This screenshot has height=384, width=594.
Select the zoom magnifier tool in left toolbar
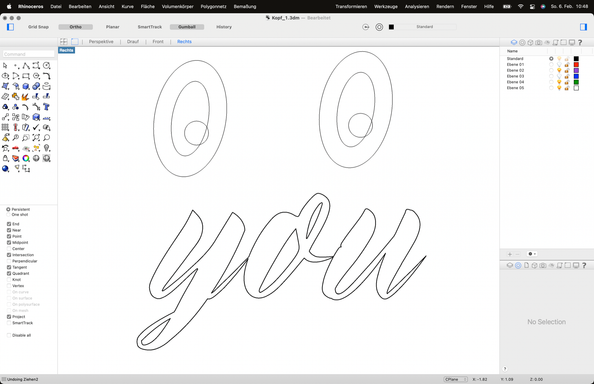[x=46, y=138]
